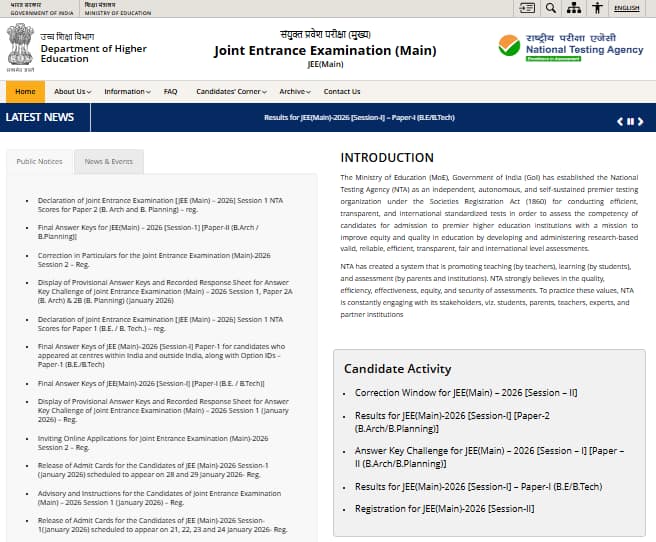Screen dimensions: 656x542
Task: Open Final Answer Keys Paper-II B.Arch/B.Planning notice
Action: (148, 232)
